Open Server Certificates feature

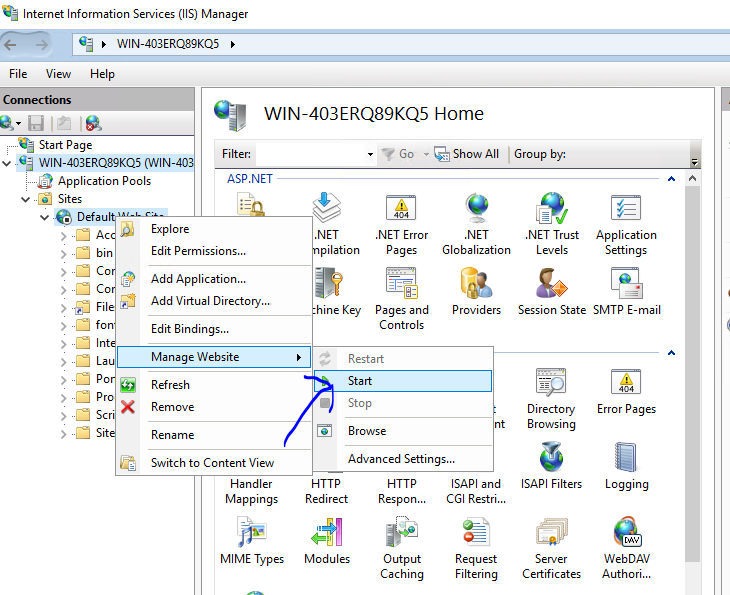point(551,548)
